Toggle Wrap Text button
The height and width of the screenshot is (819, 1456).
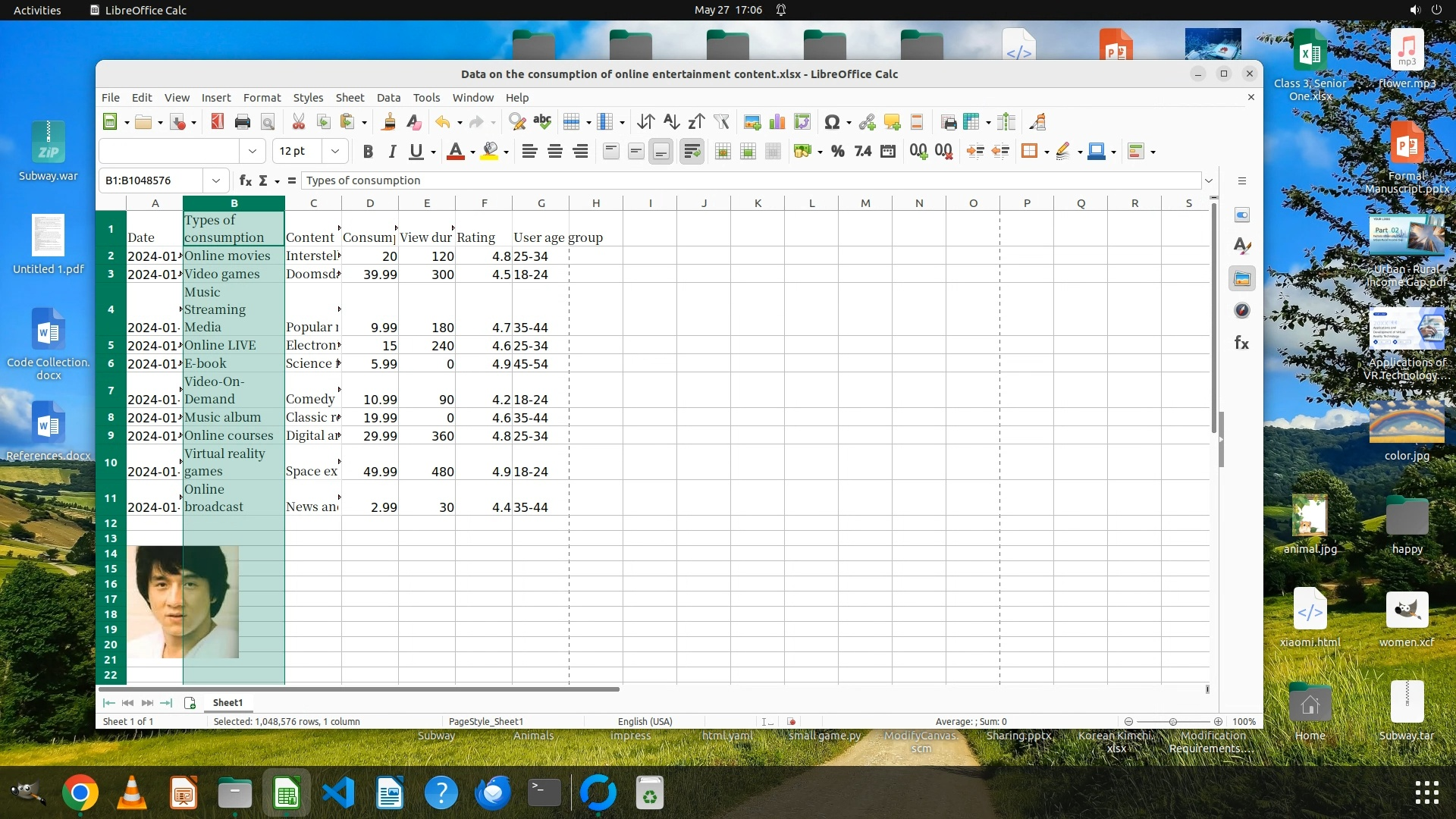pyautogui.click(x=692, y=152)
